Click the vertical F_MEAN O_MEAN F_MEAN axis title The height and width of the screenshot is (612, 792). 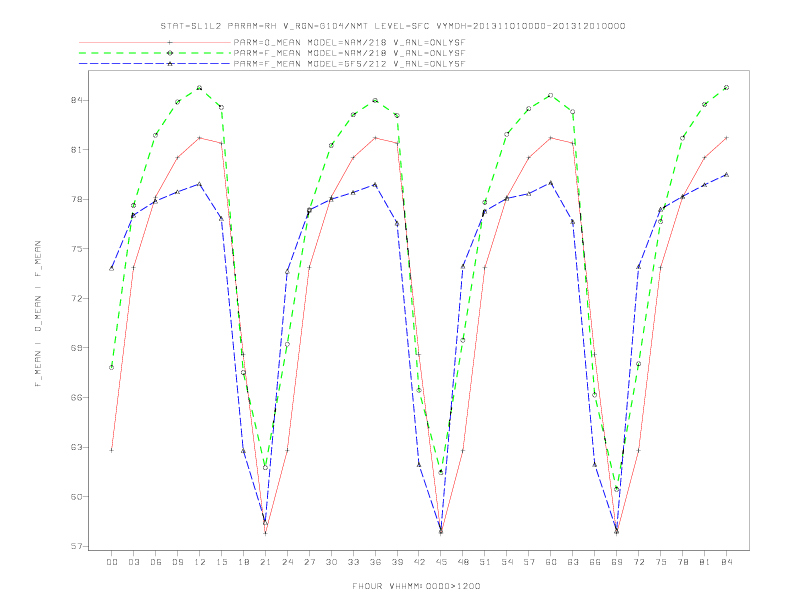point(38,314)
